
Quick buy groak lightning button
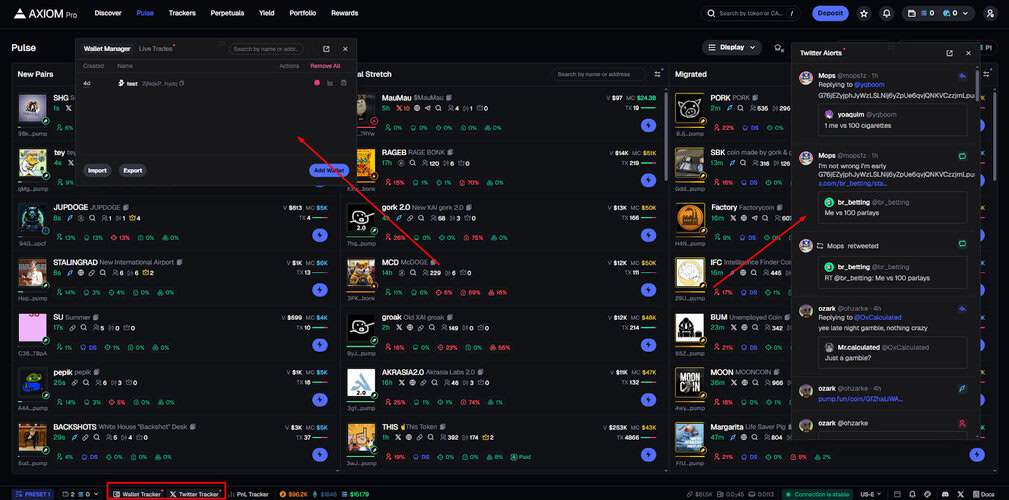tap(648, 346)
